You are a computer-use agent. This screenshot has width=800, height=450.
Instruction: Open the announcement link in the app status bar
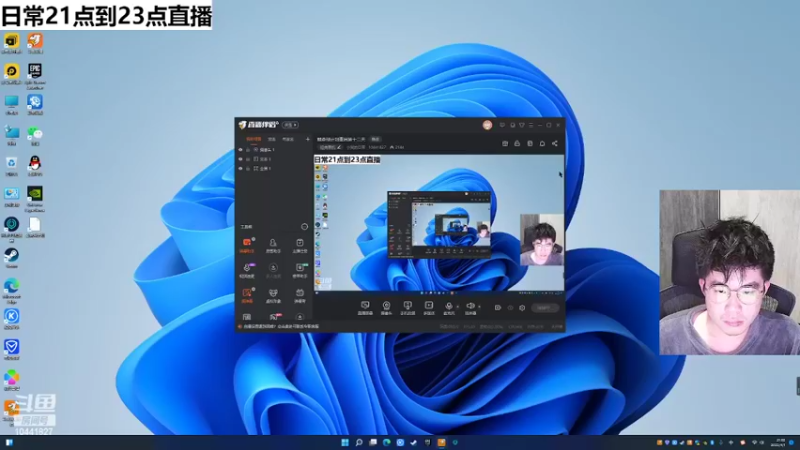pyautogui.click(x=279, y=327)
